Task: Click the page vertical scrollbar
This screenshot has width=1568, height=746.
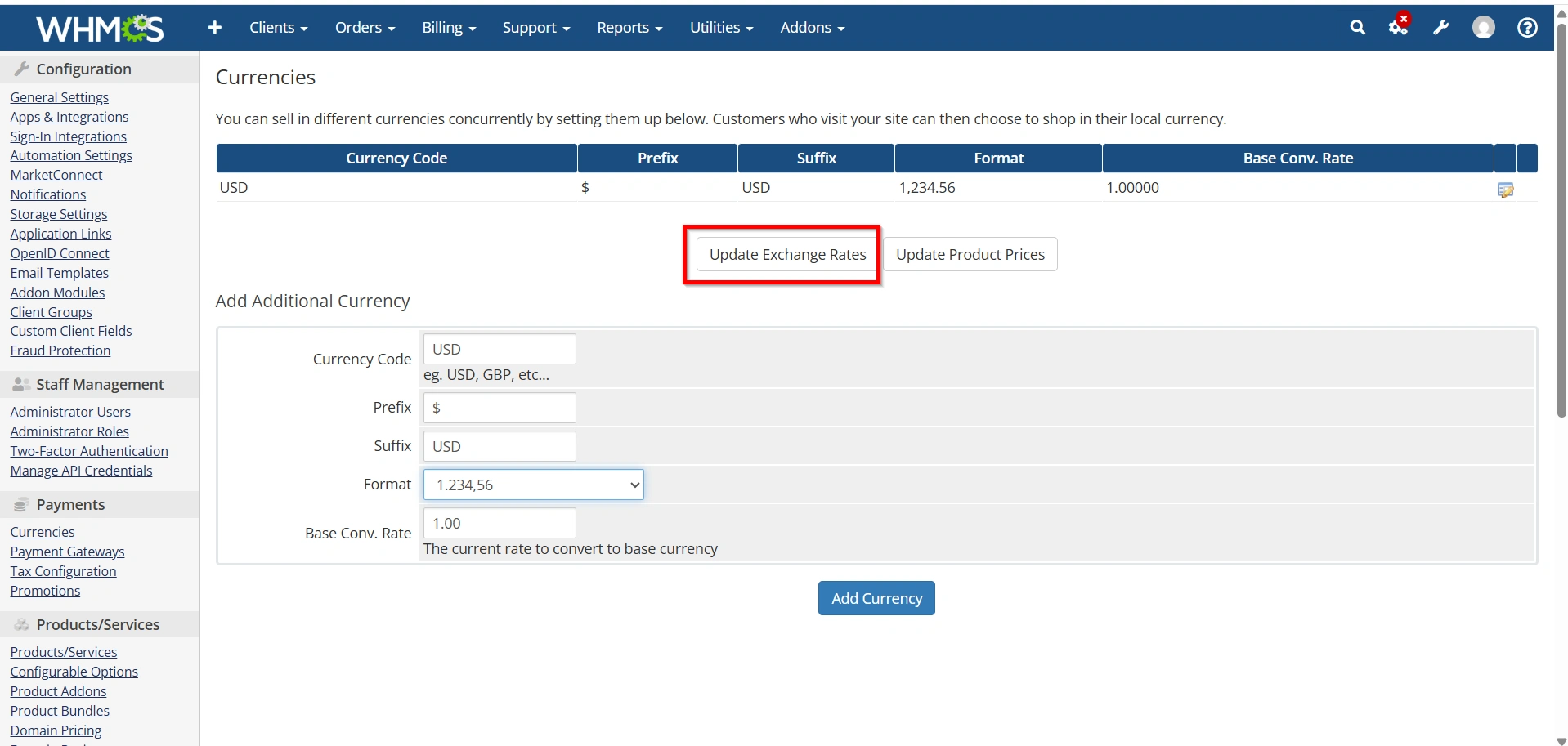Action: pyautogui.click(x=1561, y=221)
